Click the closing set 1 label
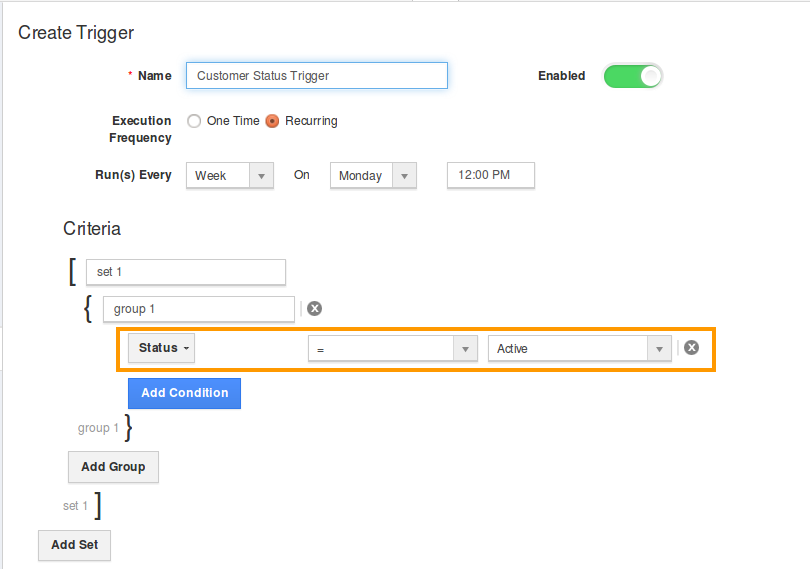This screenshot has width=810, height=569. [x=75, y=506]
